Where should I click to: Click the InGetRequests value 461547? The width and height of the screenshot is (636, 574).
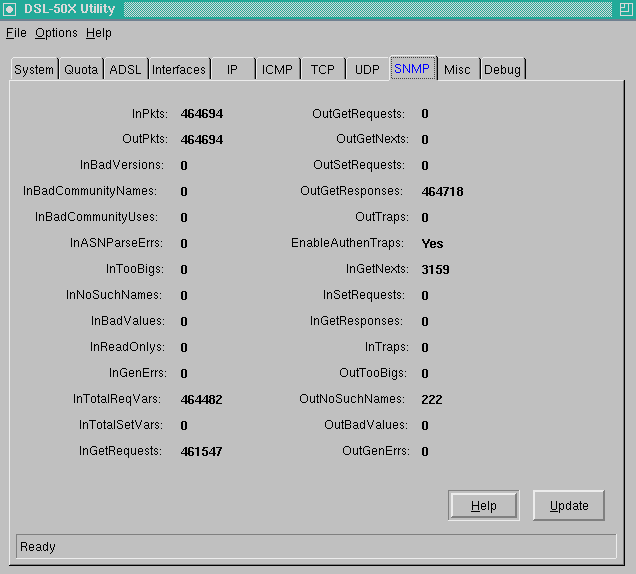click(x=201, y=451)
